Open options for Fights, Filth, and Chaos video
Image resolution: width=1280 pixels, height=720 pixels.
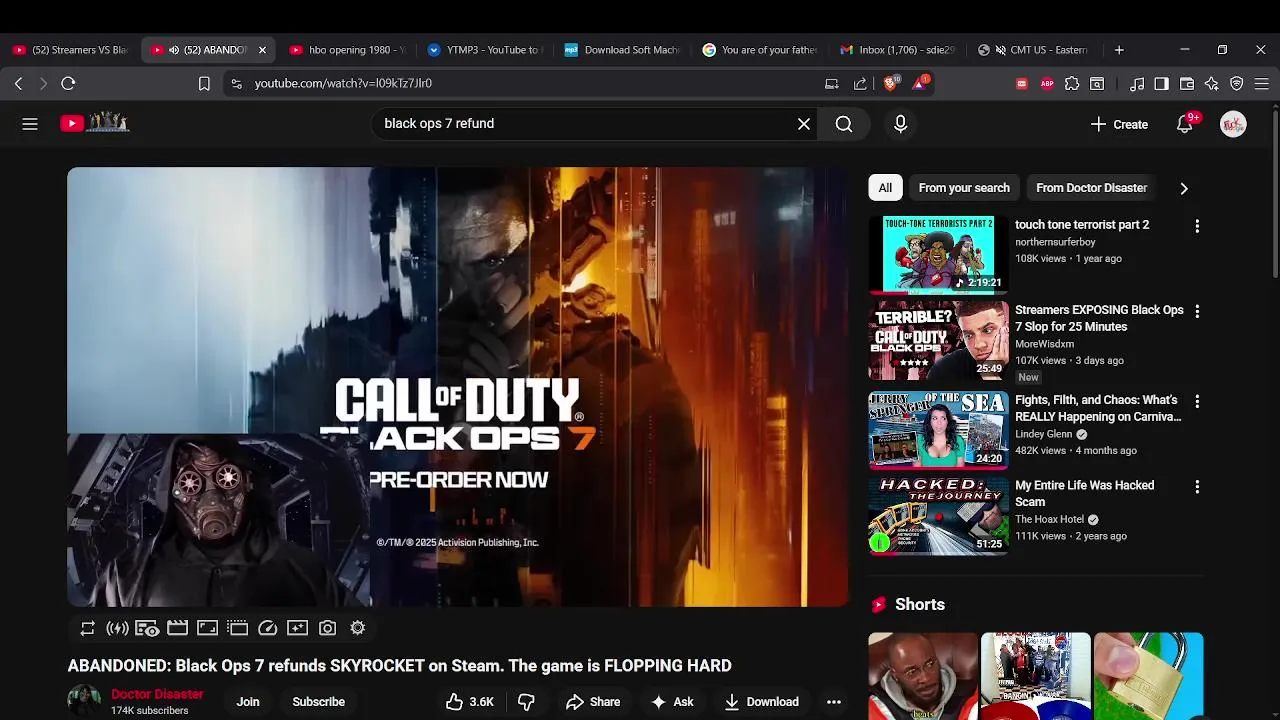1197,401
